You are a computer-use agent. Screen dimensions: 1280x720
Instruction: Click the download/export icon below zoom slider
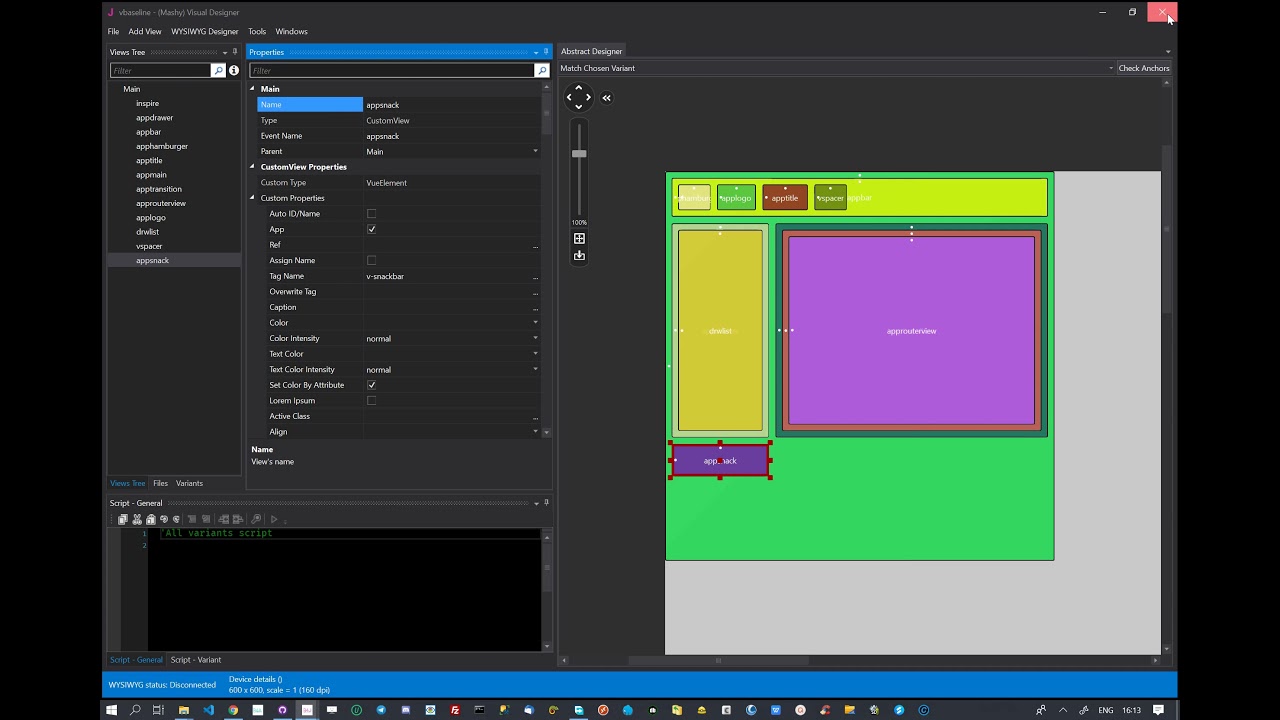tap(579, 256)
